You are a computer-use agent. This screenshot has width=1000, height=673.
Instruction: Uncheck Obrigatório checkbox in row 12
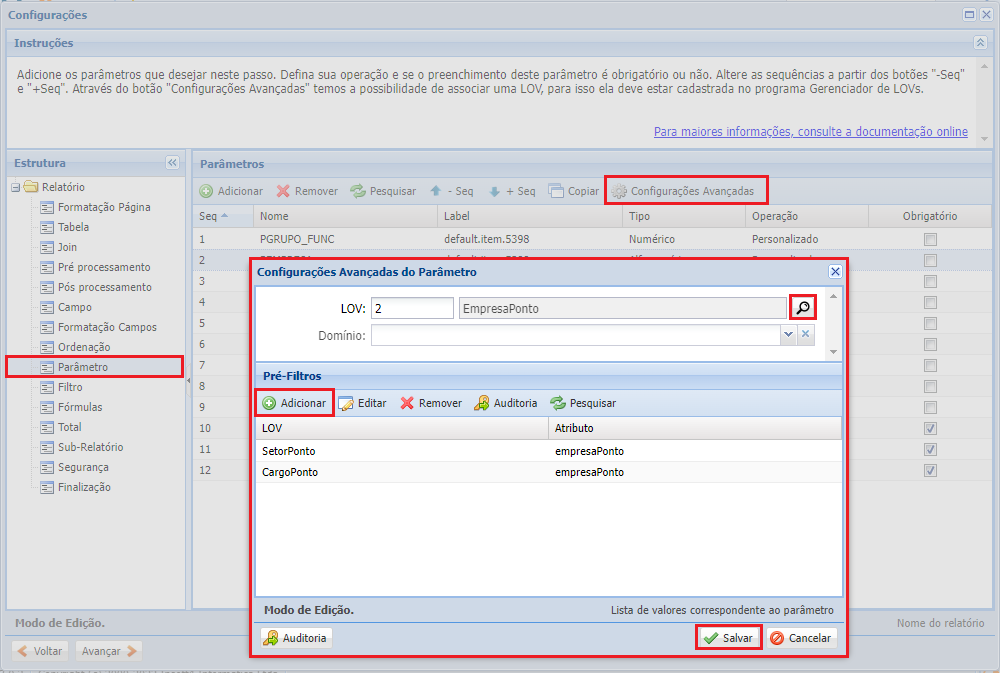931,471
